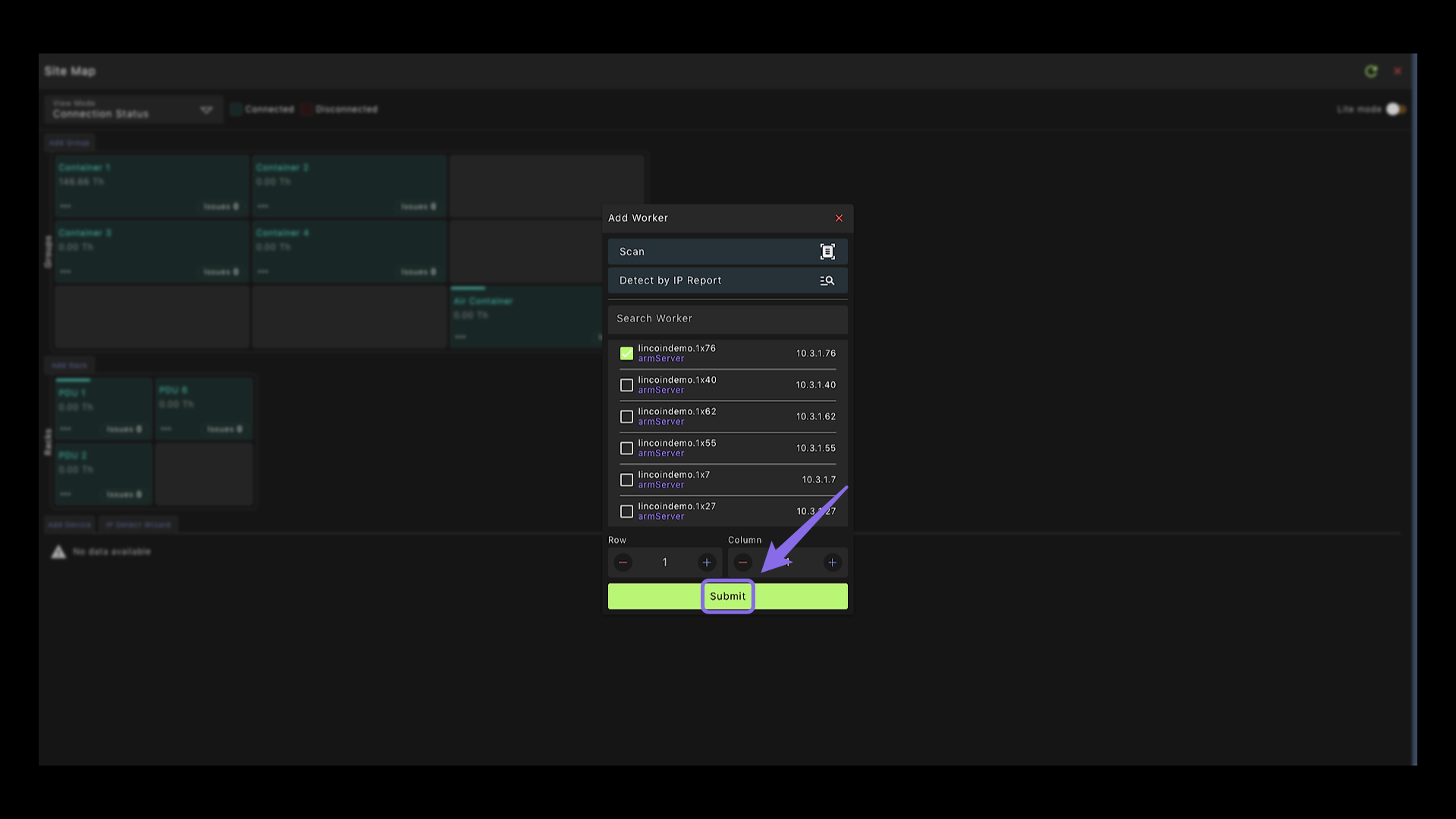This screenshot has width=1456, height=819.
Task: Click the Scan button in Add Worker
Action: (727, 252)
